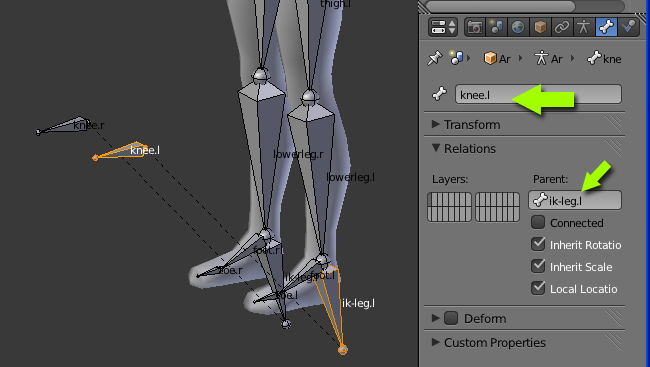Switch to Object properties tab

click(x=540, y=27)
